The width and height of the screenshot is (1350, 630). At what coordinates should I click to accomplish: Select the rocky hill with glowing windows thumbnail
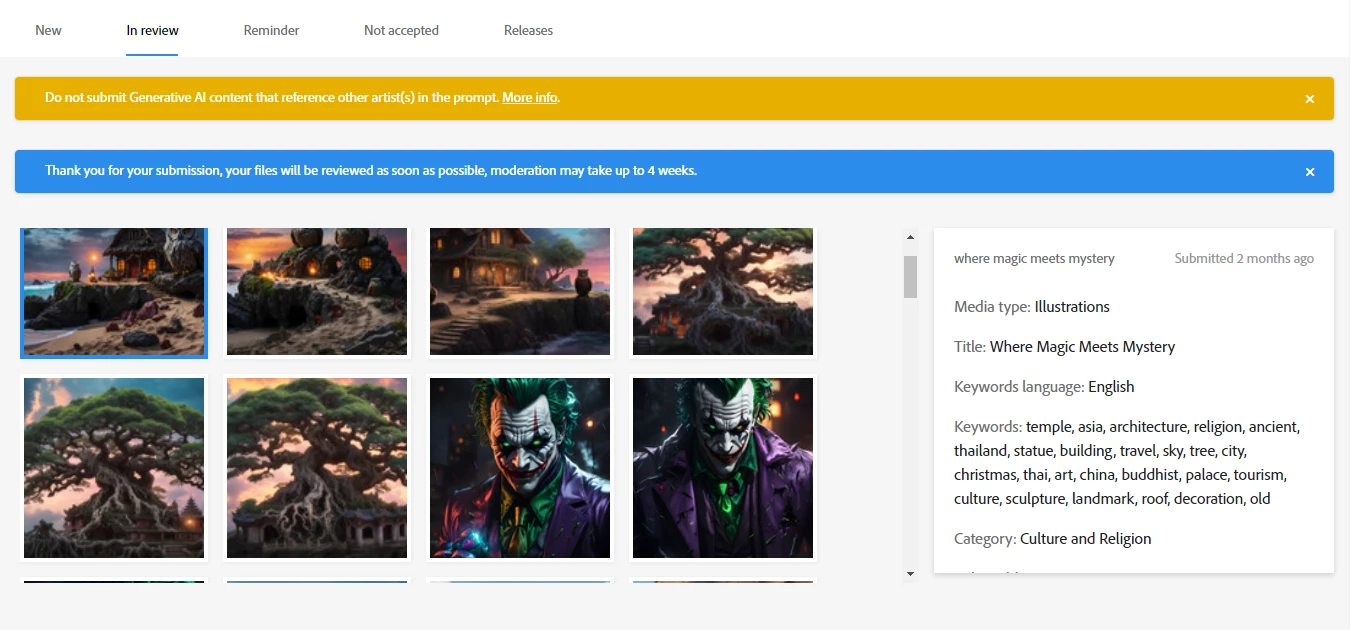tap(317, 292)
